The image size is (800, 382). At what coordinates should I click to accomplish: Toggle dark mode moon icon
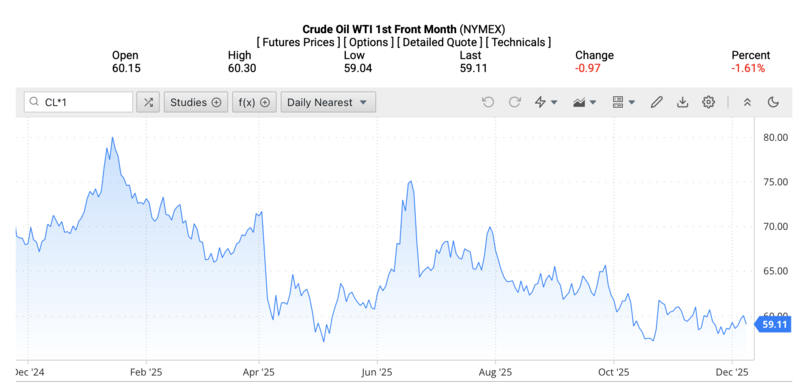(x=773, y=102)
